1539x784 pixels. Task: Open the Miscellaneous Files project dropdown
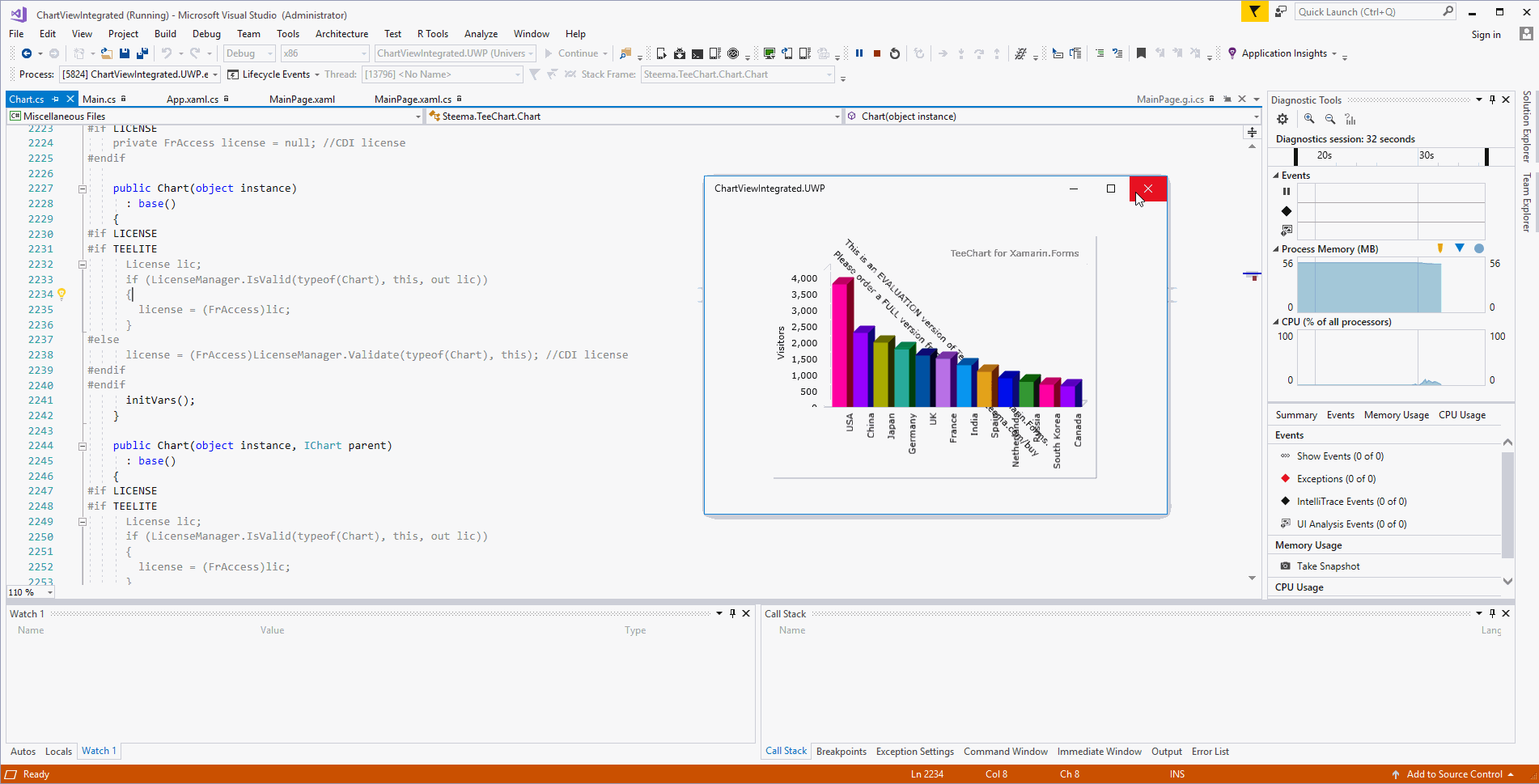pos(215,117)
